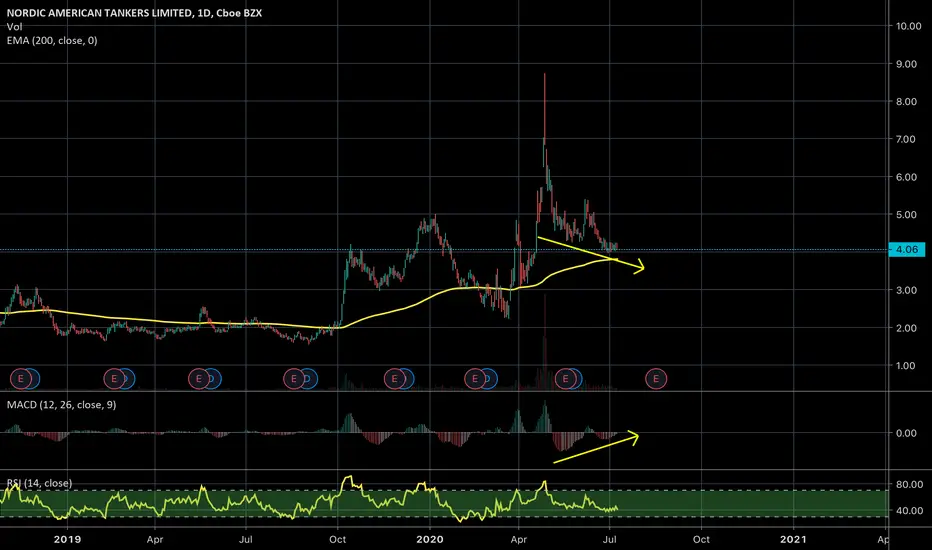This screenshot has height=550, width=932.
Task: Open the upcoming earnings marker near August 2020
Action: coord(656,379)
